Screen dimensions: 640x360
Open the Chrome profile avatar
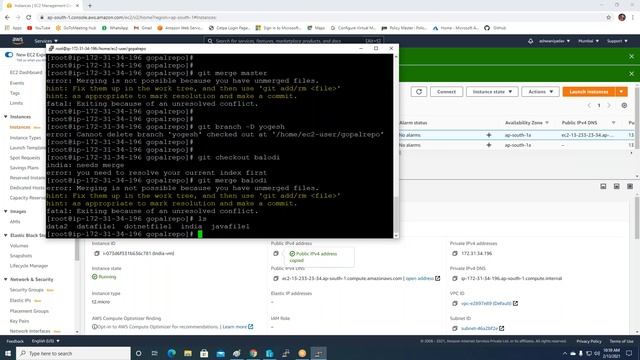click(x=622, y=17)
